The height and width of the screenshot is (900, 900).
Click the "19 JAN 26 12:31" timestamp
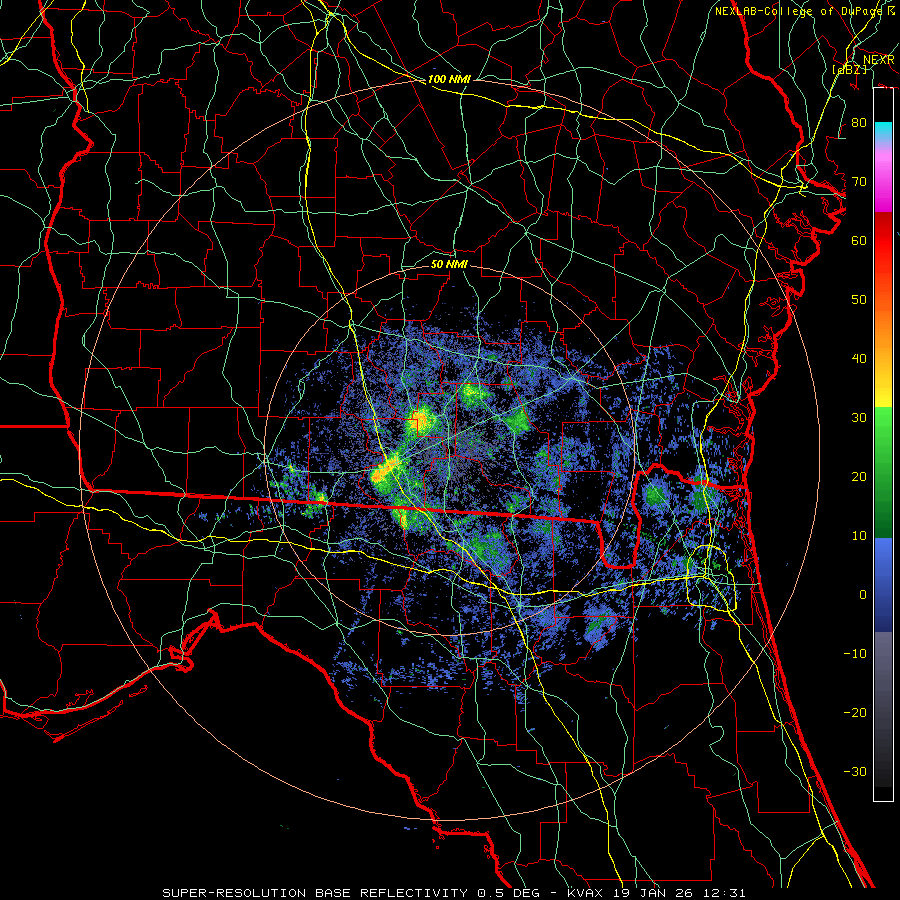(x=678, y=893)
